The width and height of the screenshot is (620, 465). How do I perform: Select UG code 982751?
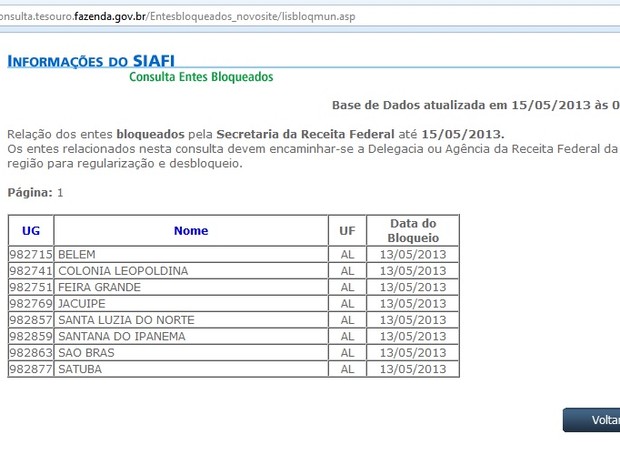pos(31,287)
